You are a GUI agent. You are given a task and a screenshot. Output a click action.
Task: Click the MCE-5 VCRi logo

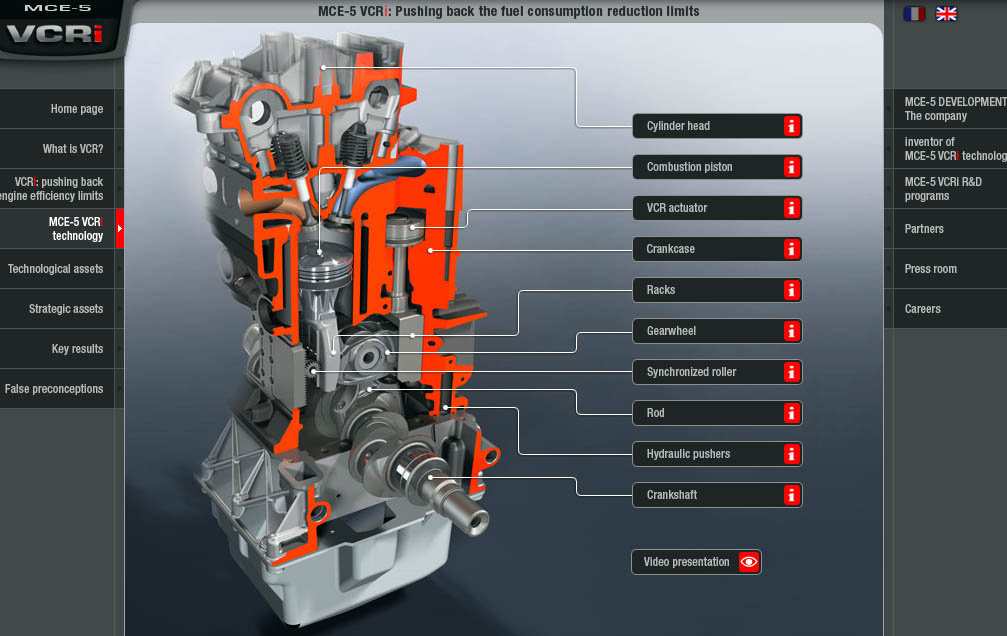pyautogui.click(x=62, y=28)
